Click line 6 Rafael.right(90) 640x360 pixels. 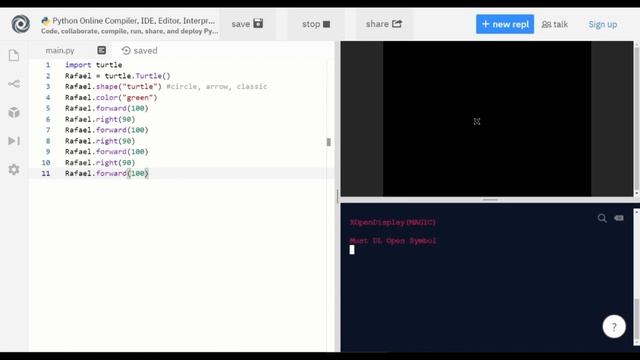(x=100, y=119)
